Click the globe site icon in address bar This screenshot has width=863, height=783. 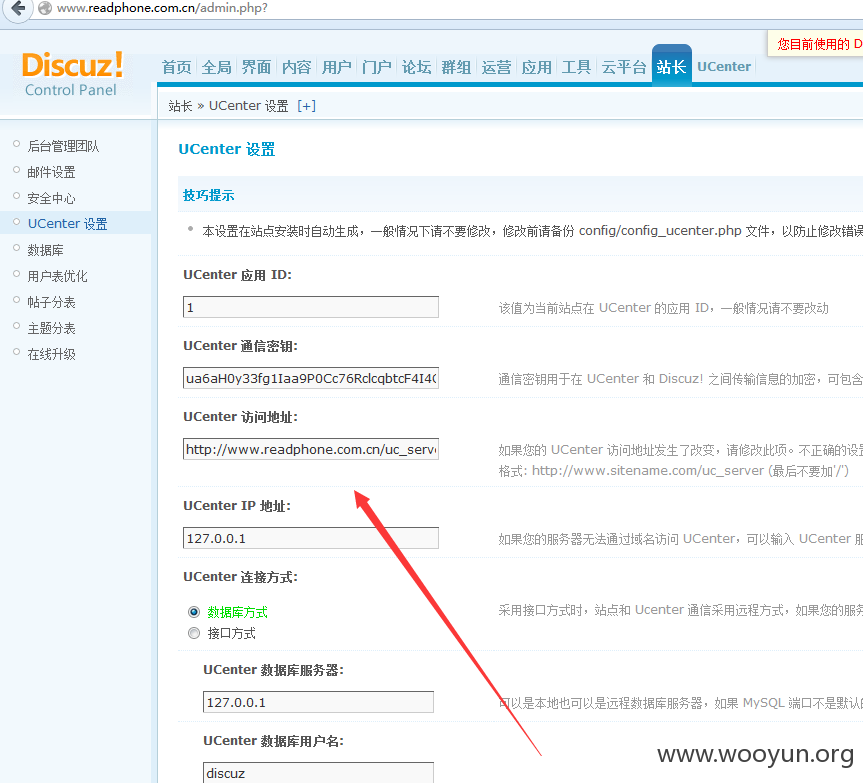[x=45, y=8]
